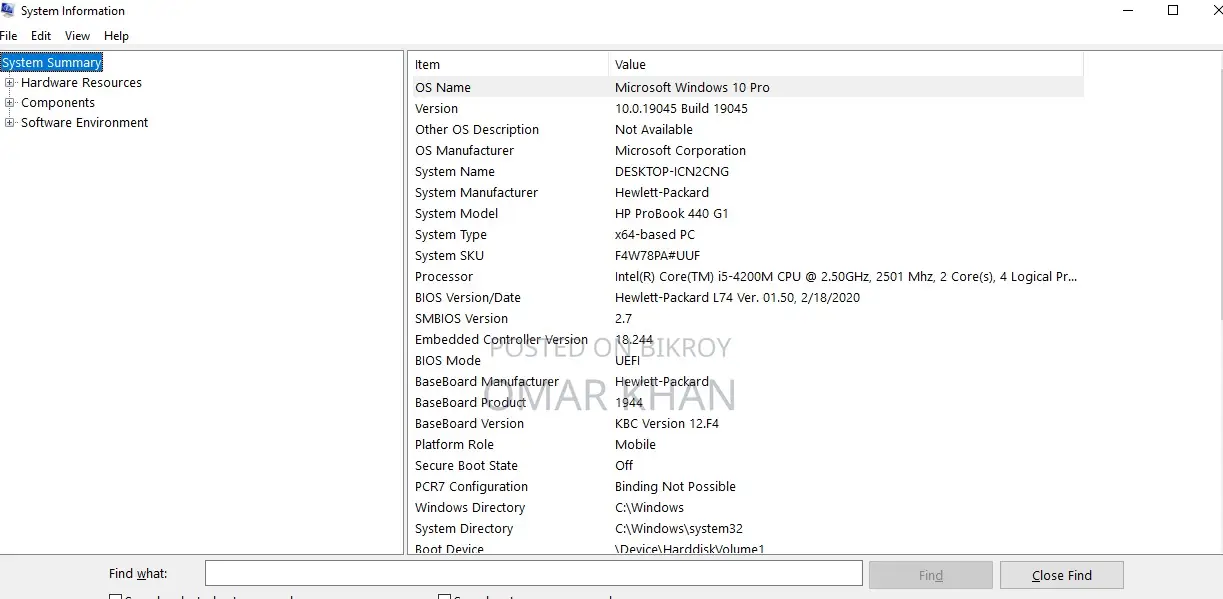Open the File menu
1223x599 pixels.
click(9, 36)
